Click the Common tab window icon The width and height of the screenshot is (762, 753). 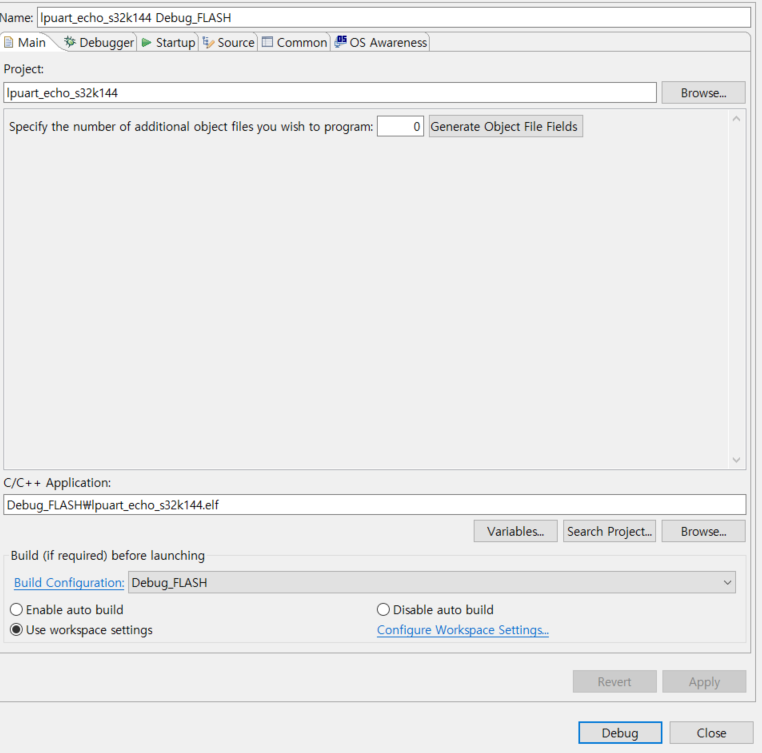coord(267,42)
